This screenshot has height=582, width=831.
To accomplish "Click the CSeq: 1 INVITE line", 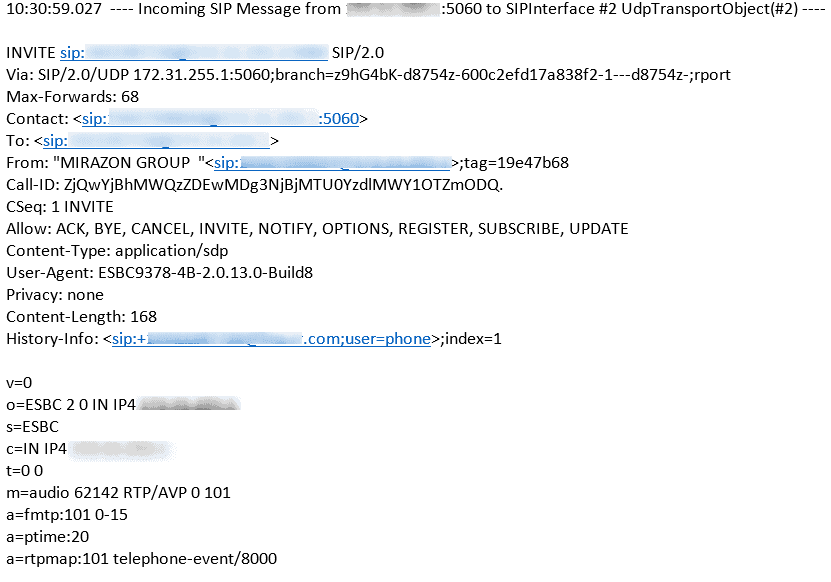I will coord(60,207).
